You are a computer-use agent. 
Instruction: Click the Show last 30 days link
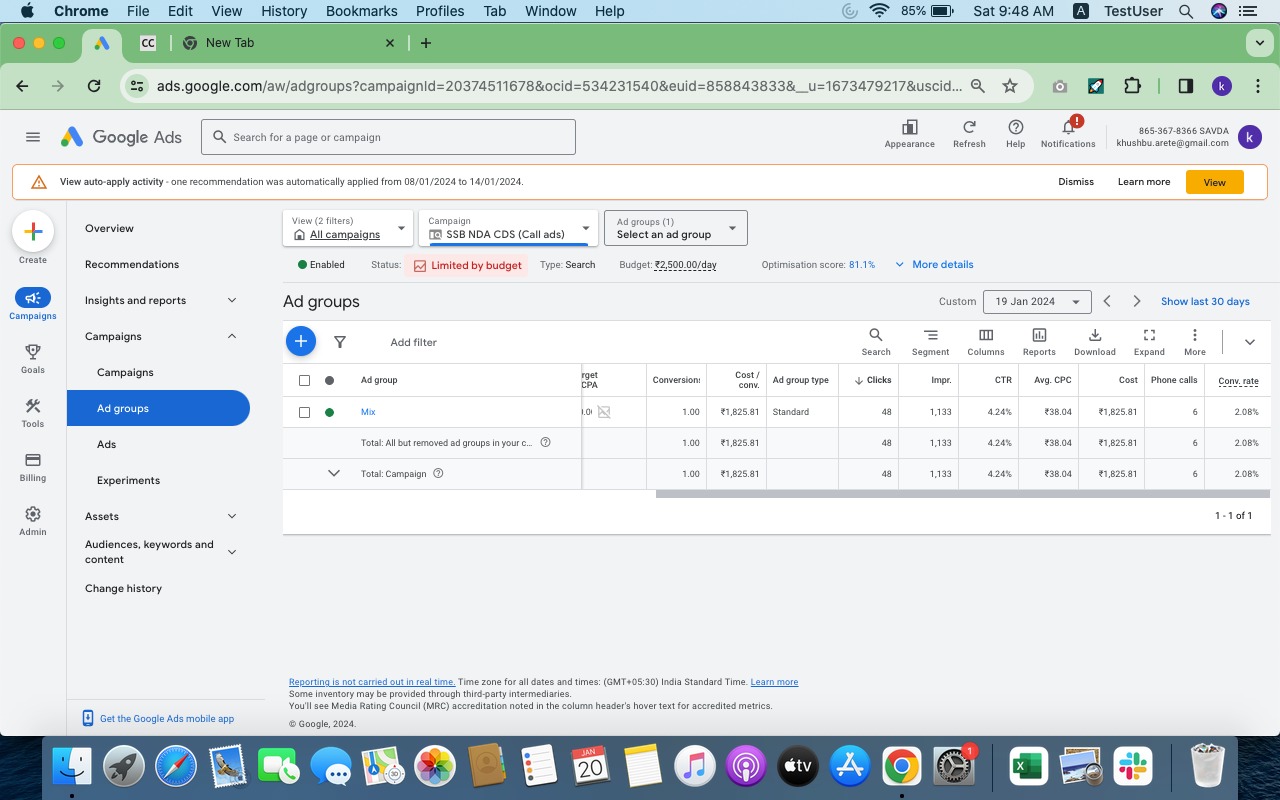1205,301
